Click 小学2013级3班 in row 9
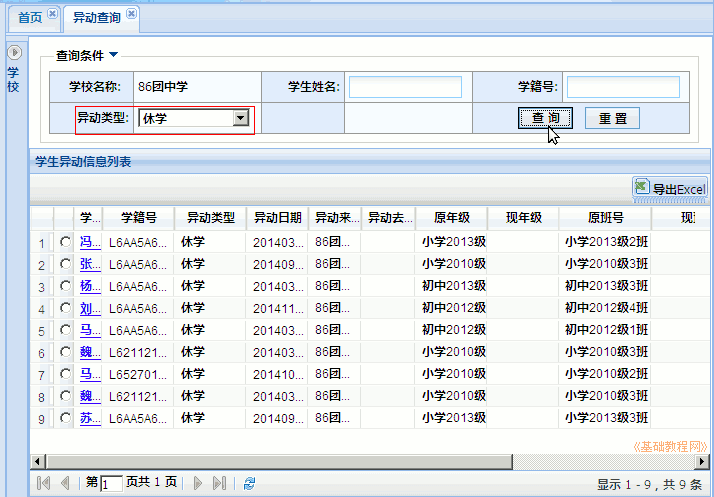This screenshot has height=497, width=714. (606, 418)
